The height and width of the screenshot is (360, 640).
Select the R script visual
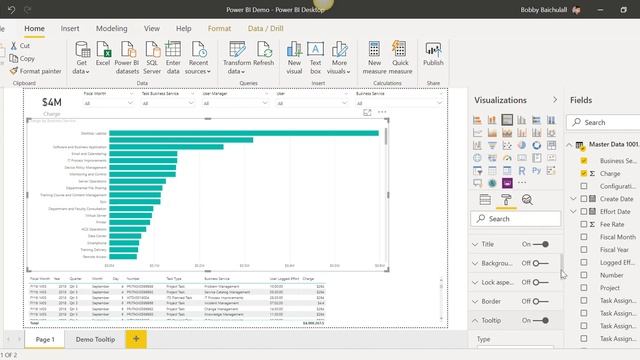click(522, 171)
